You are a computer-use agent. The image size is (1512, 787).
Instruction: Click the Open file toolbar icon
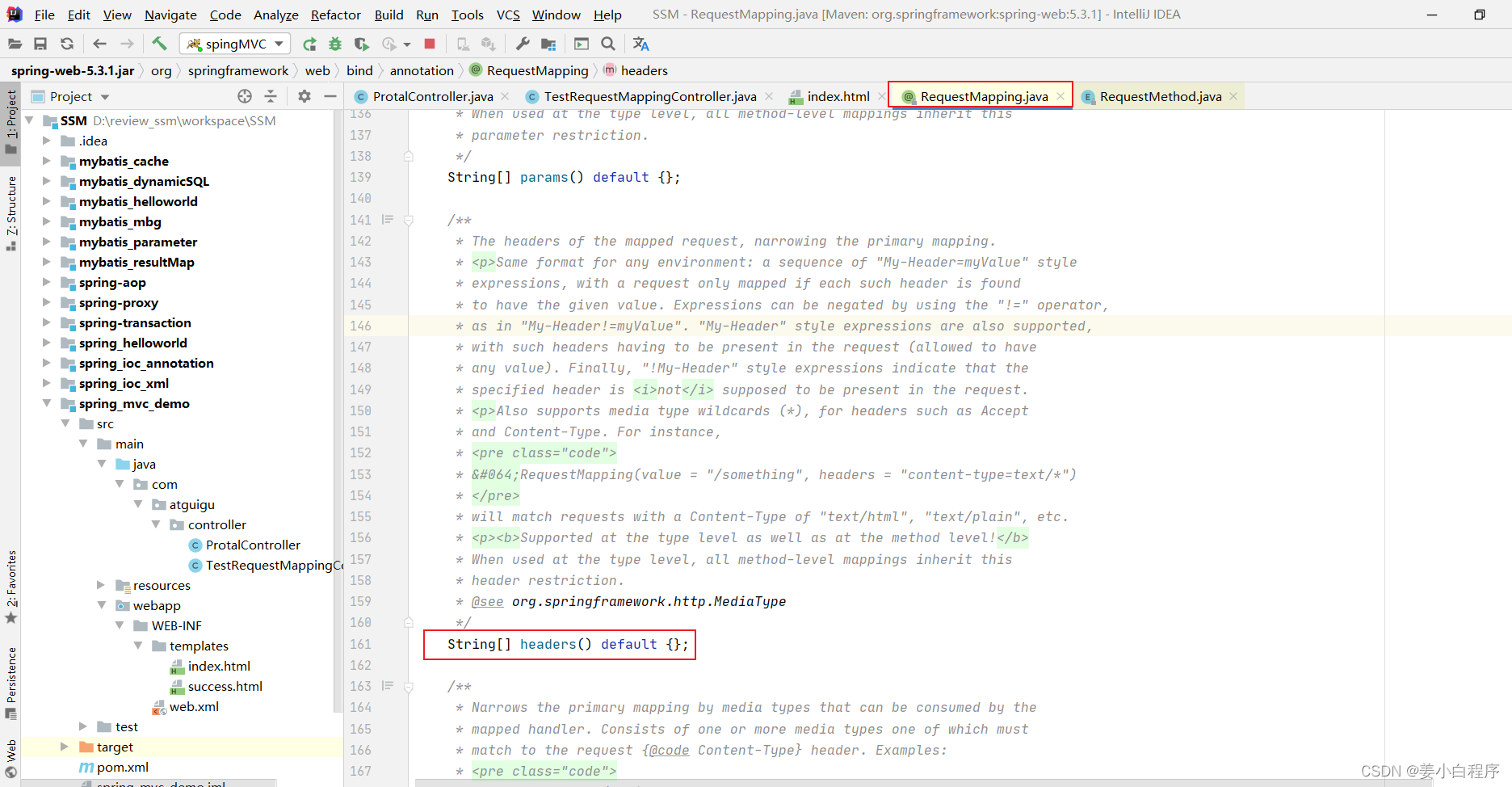(x=15, y=44)
